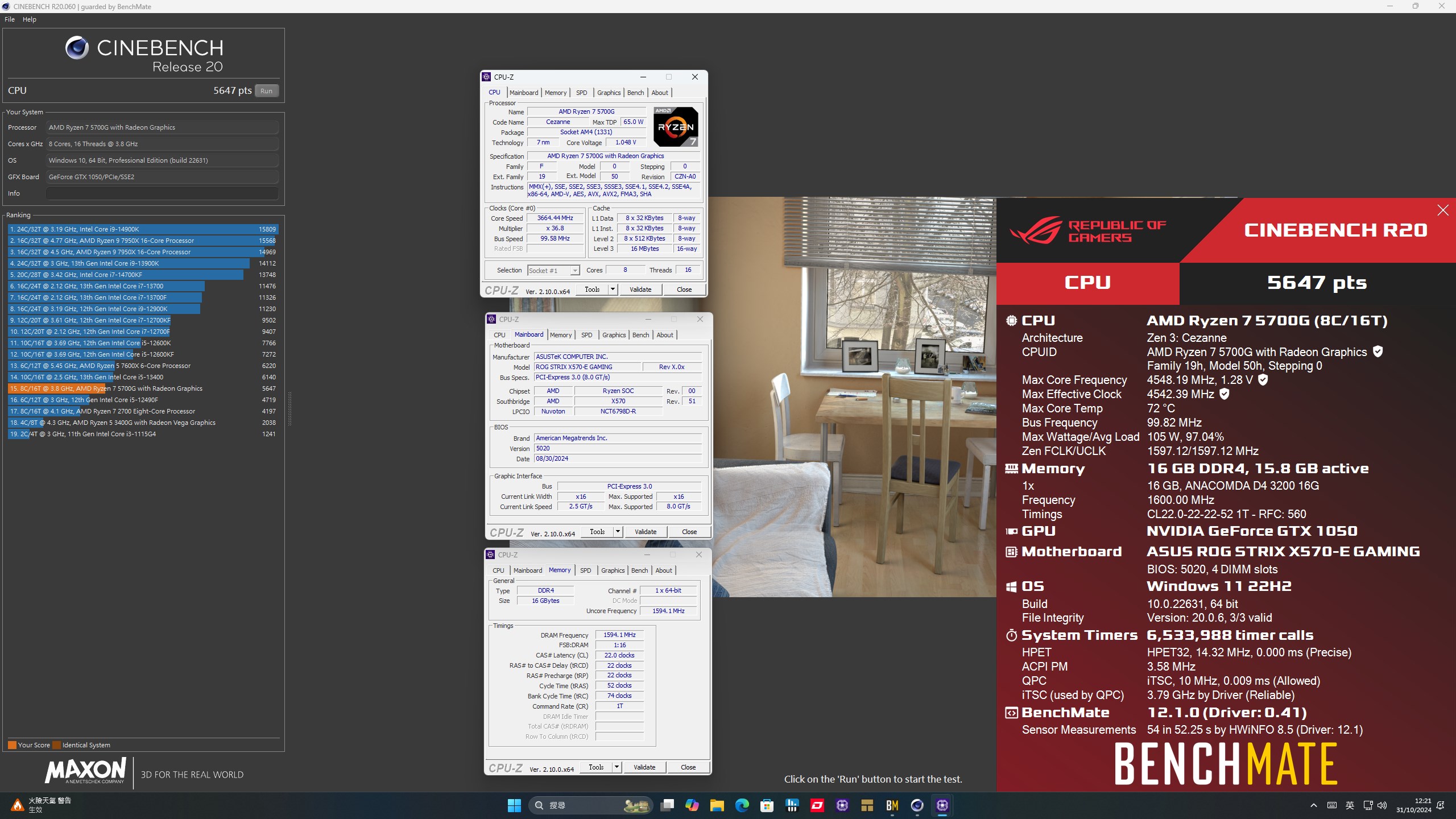Select ranking row Intel Core i9-14900K
The image size is (1456, 819).
pos(143,229)
